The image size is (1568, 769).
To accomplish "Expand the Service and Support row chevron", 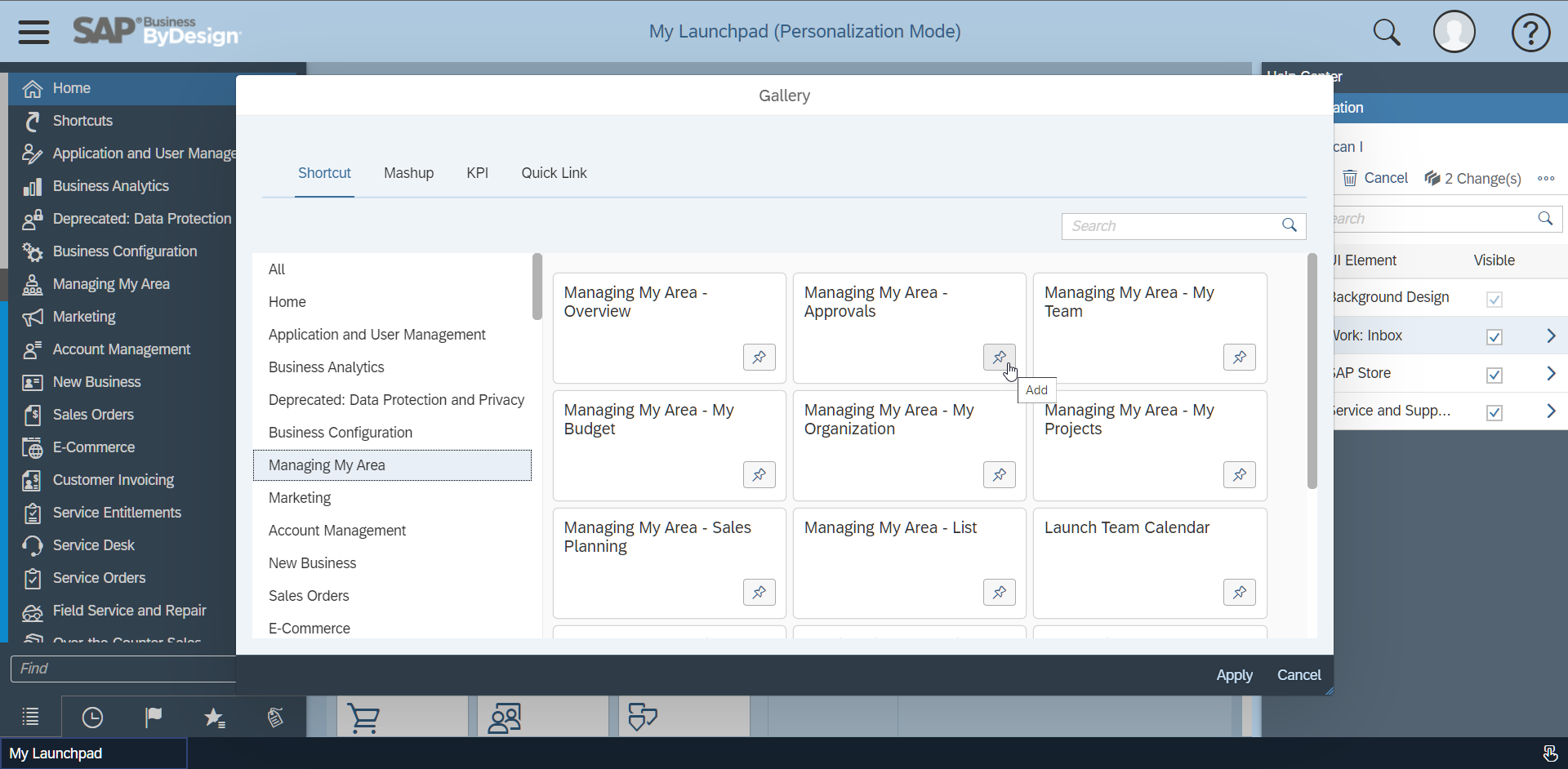I will coord(1551,411).
